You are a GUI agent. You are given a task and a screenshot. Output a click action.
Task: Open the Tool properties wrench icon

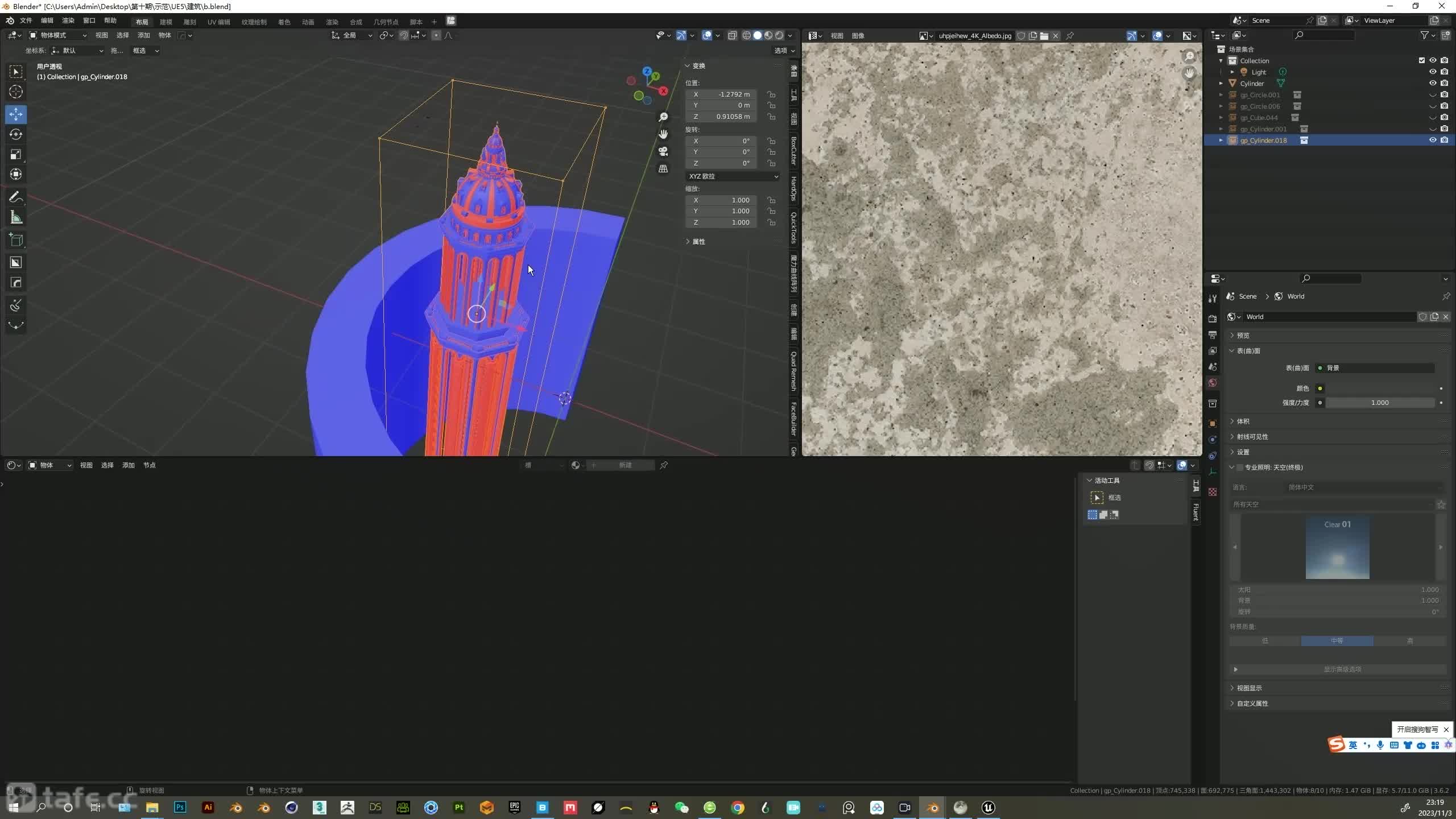pos(1213,298)
